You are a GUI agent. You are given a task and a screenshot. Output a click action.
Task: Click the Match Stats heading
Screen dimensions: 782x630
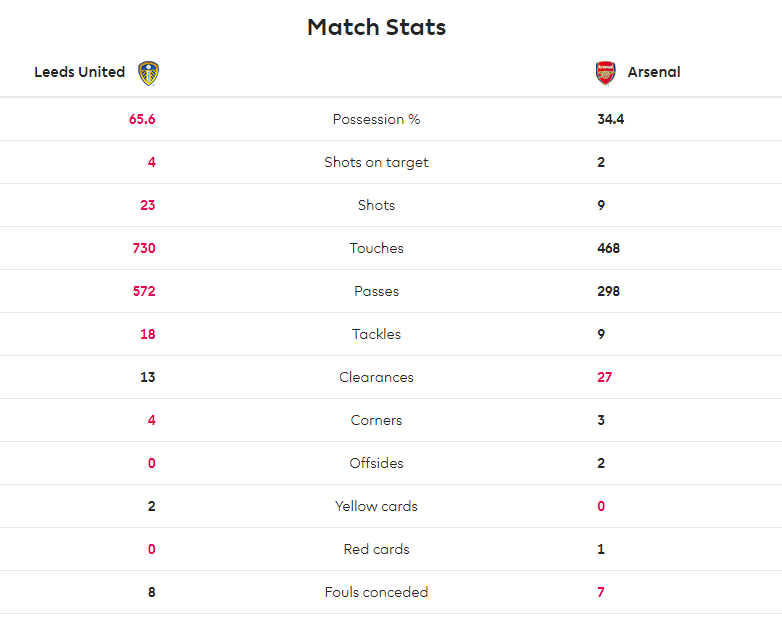tap(377, 27)
